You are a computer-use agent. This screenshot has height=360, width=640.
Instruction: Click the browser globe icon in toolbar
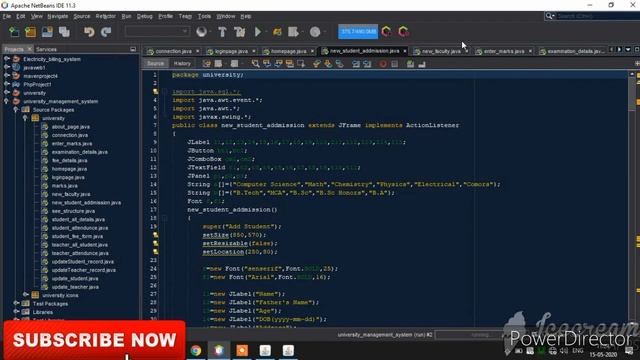(201, 32)
